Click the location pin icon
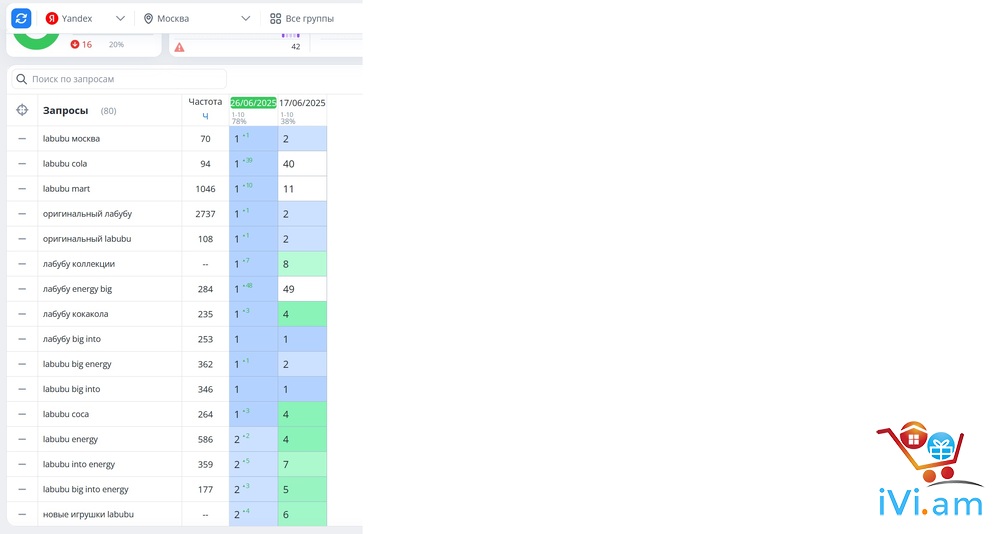Viewport: 1000px width, 534px height. 148,18
